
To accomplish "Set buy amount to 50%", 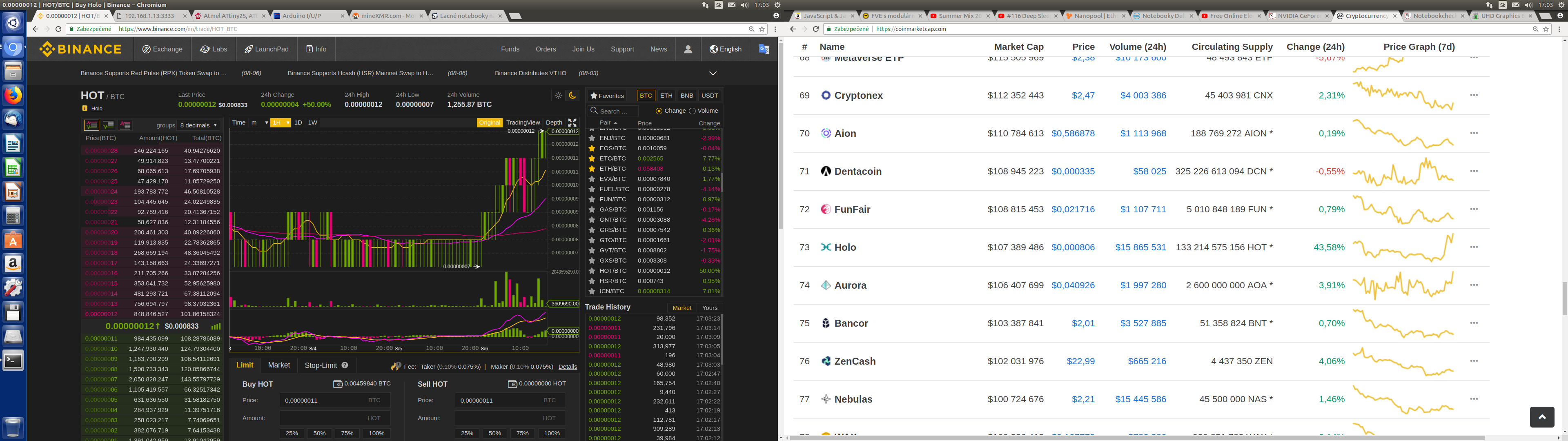I will 320,433.
